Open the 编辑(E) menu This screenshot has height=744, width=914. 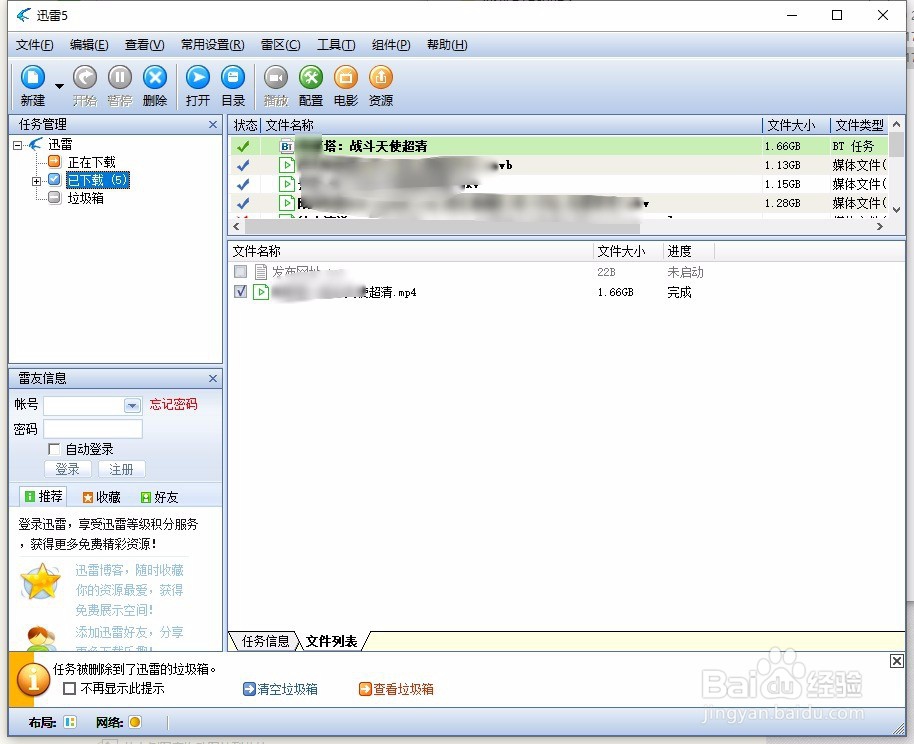tap(89, 45)
